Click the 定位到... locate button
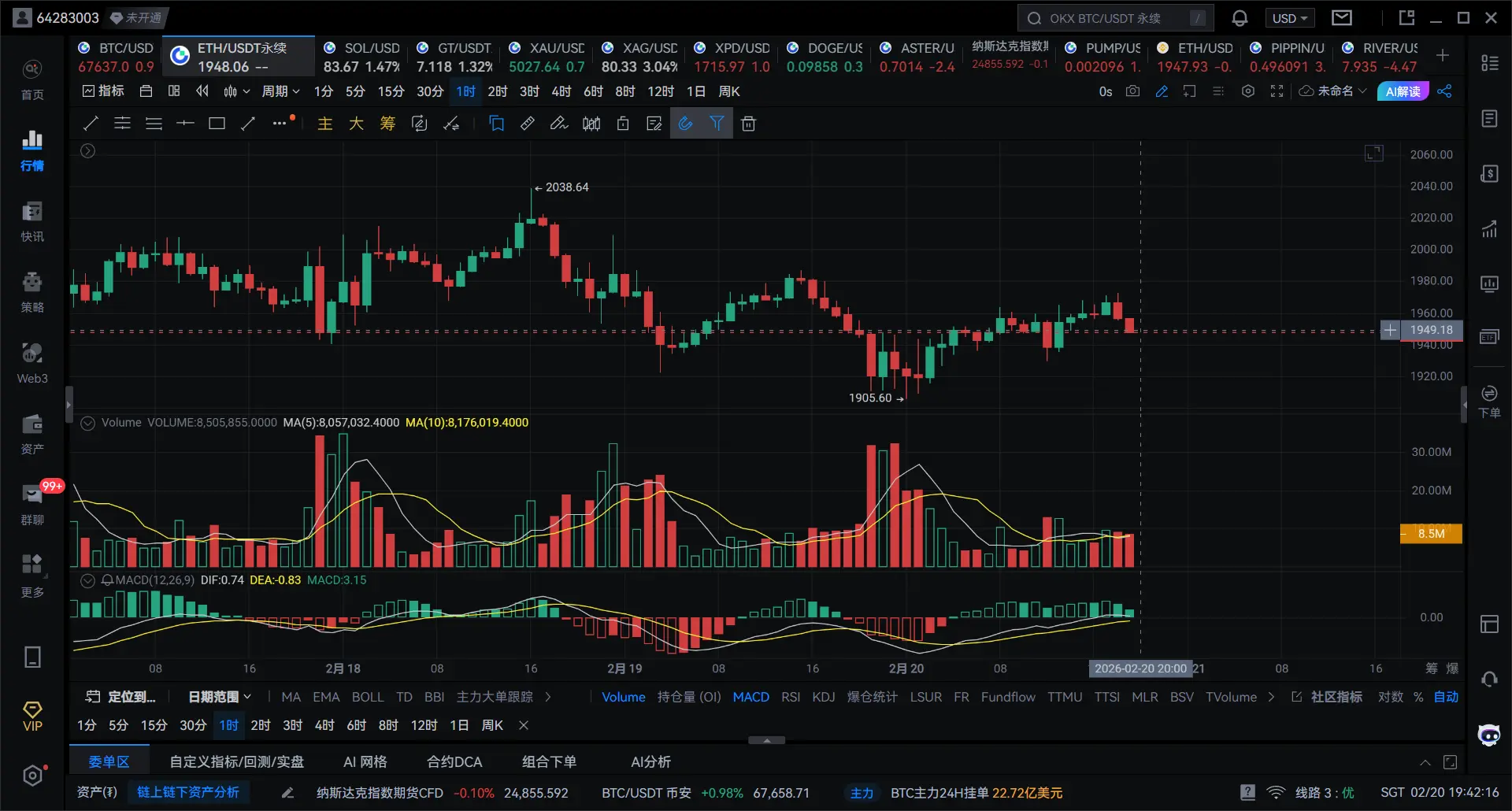The height and width of the screenshot is (811, 1512). 120,697
